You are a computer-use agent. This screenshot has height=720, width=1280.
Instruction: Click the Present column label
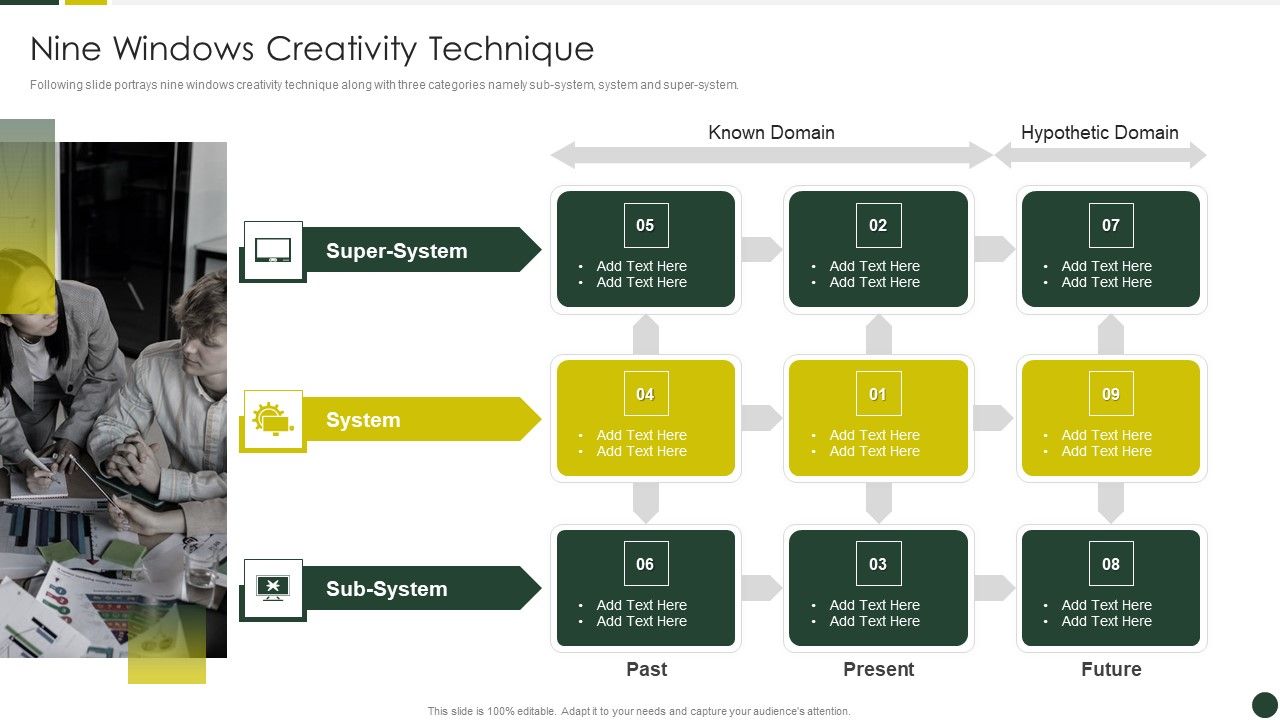(x=878, y=669)
